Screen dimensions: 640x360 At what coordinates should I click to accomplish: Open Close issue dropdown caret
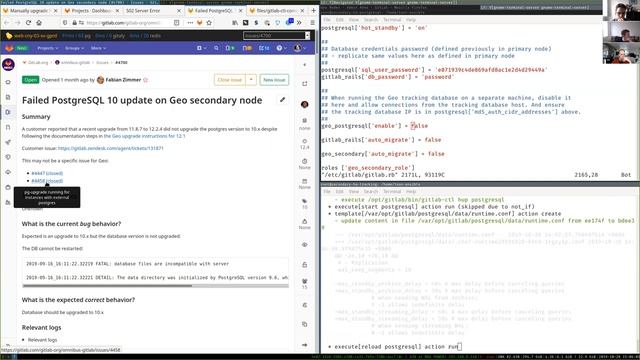pyautogui.click(x=251, y=80)
